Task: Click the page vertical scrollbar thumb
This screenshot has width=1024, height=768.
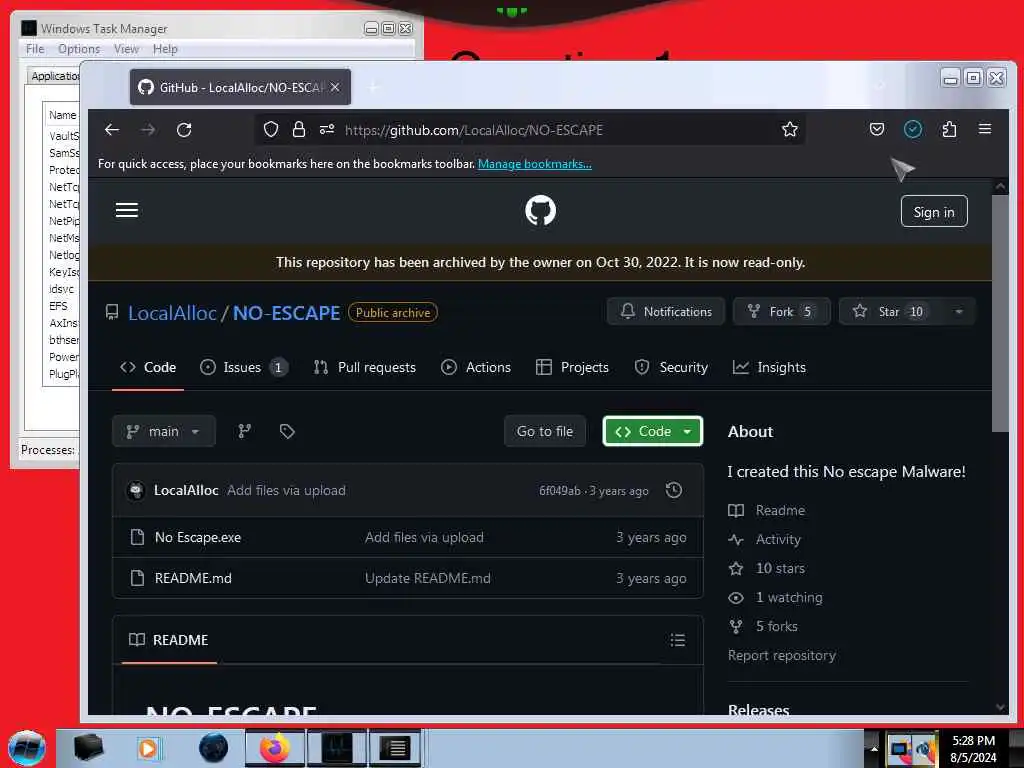Action: pos(1000,313)
